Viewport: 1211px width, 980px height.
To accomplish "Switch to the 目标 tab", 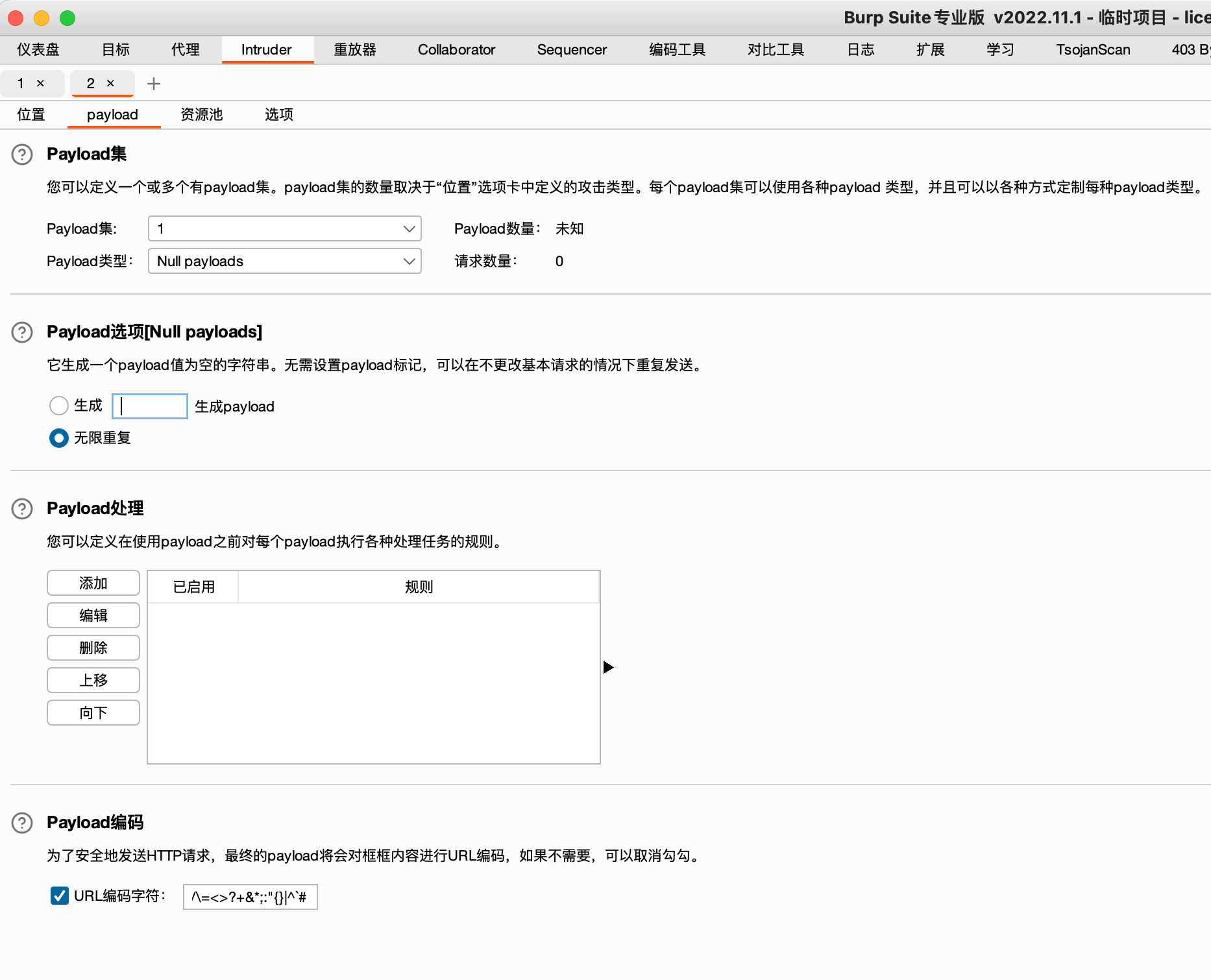I will pos(116,50).
